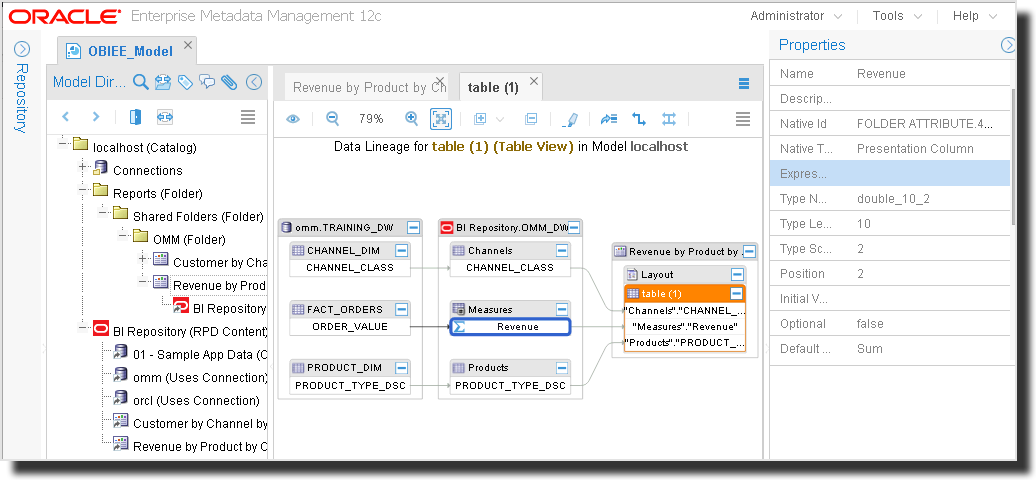The height and width of the screenshot is (480, 1036).
Task: Collapse orange table (1) node
Action: pyautogui.click(x=737, y=294)
